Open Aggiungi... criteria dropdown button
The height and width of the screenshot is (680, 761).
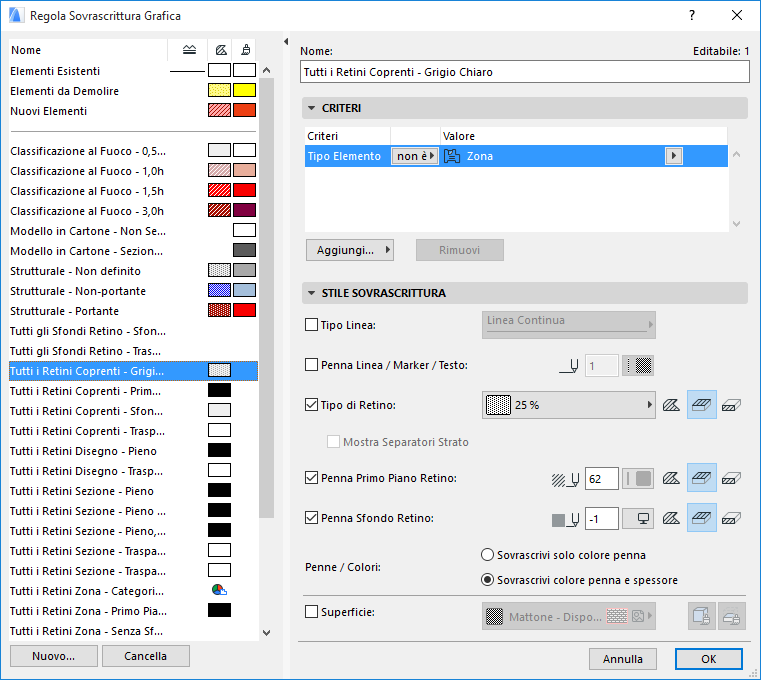[349, 250]
